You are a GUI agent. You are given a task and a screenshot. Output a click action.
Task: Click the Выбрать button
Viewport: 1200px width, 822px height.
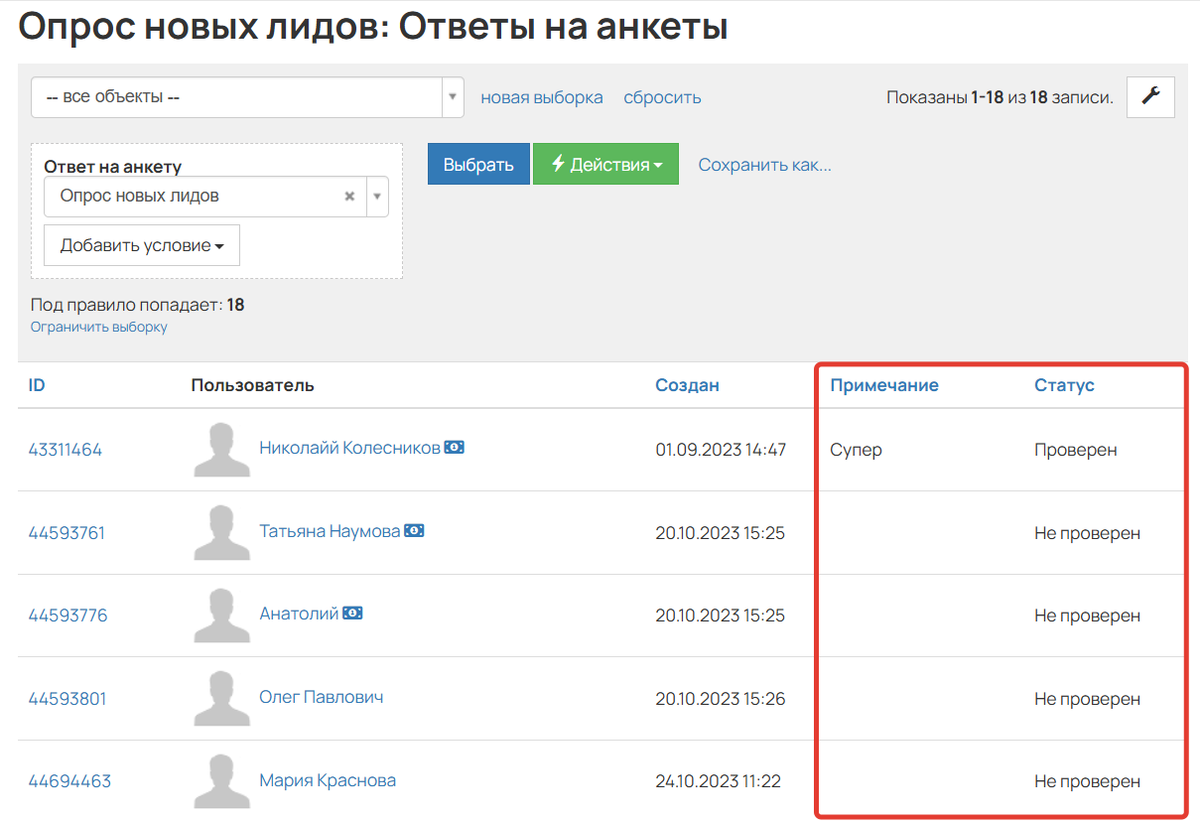pyautogui.click(x=478, y=163)
